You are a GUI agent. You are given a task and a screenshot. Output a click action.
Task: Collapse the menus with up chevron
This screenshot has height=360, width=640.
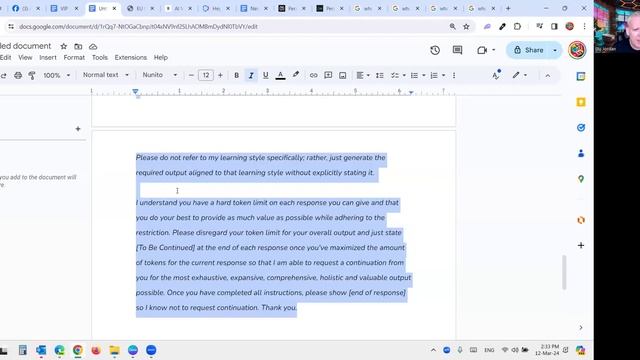coord(548,76)
